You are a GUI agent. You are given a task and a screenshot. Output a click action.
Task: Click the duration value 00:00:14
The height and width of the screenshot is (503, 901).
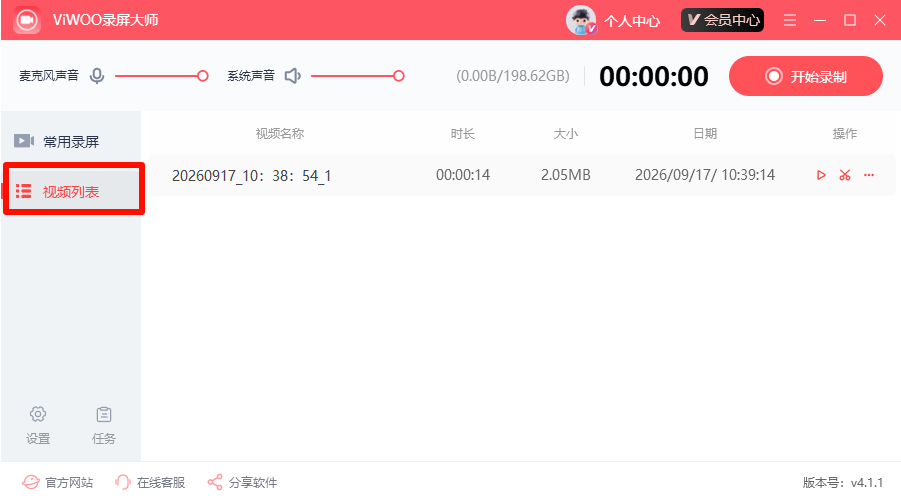coord(463,175)
